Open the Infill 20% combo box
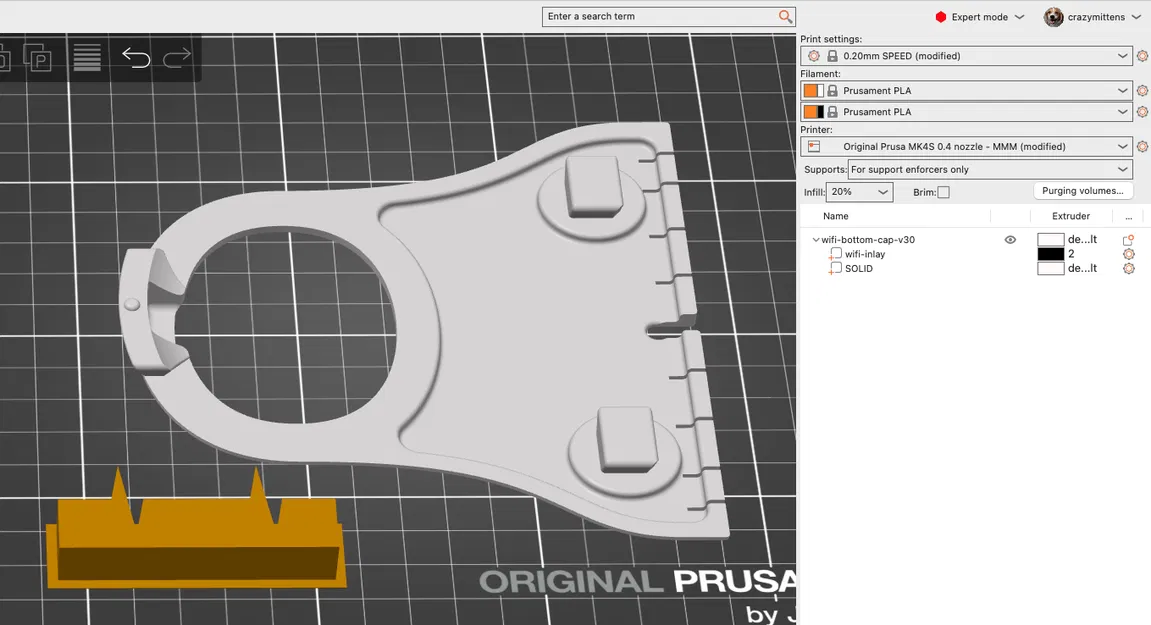 859,192
